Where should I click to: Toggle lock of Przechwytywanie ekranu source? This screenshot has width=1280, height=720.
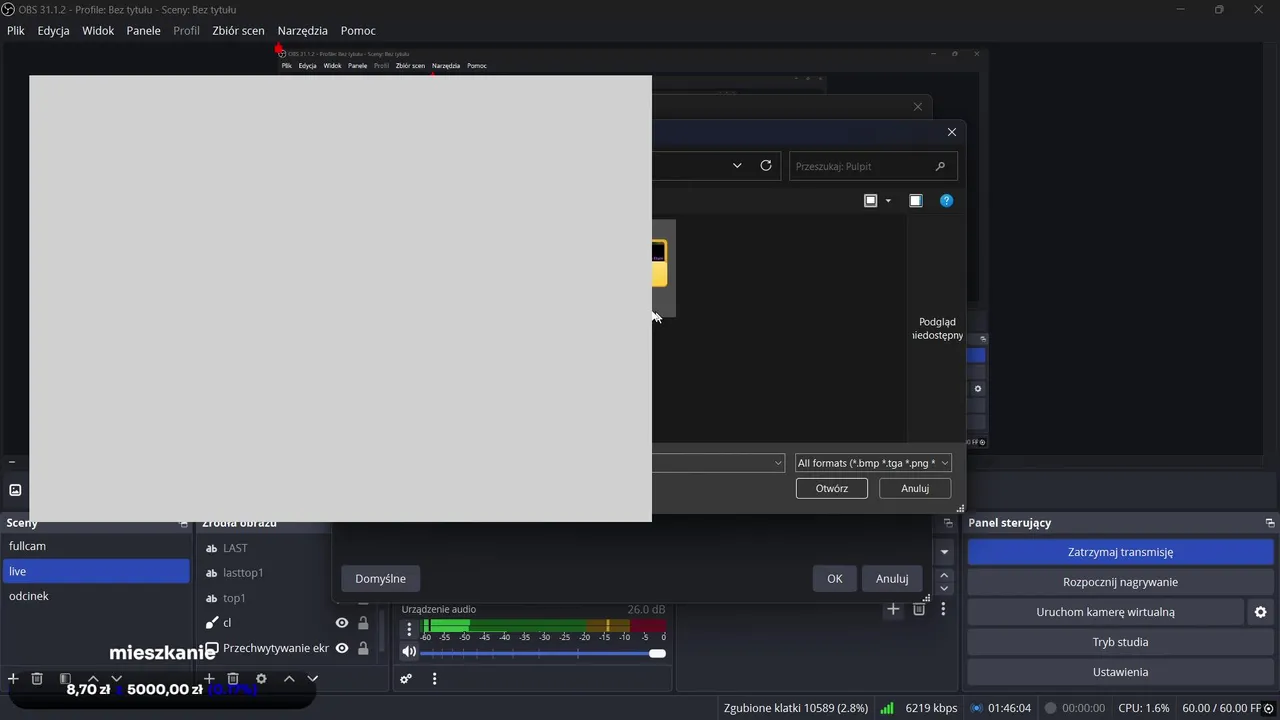tap(363, 648)
